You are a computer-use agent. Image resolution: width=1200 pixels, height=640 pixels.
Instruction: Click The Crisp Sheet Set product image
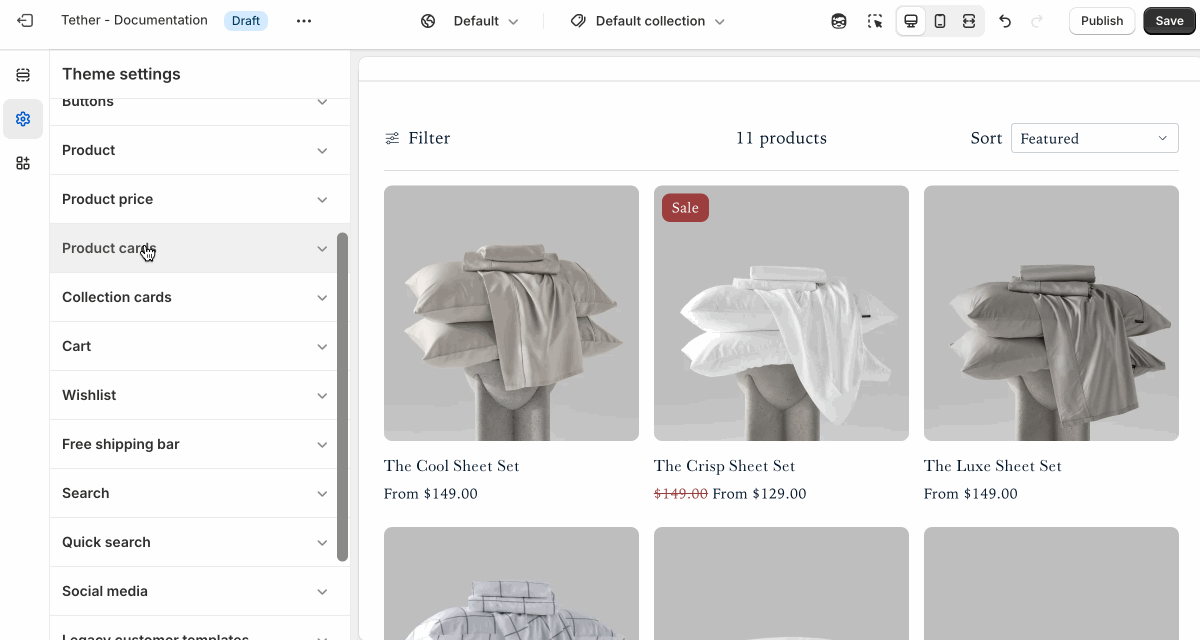tap(781, 313)
